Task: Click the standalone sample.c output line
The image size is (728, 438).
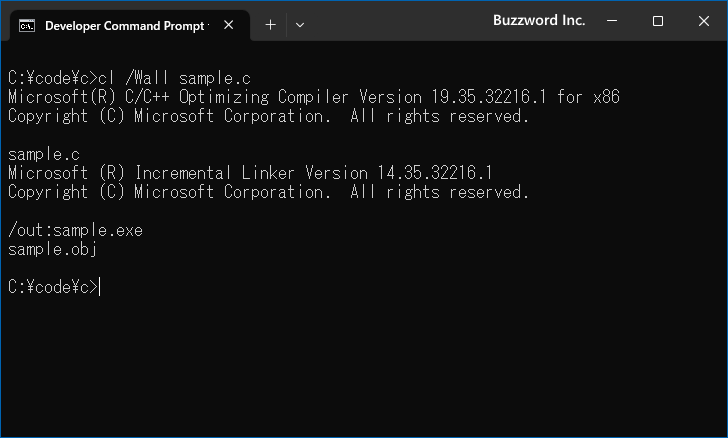Action: click(44, 154)
